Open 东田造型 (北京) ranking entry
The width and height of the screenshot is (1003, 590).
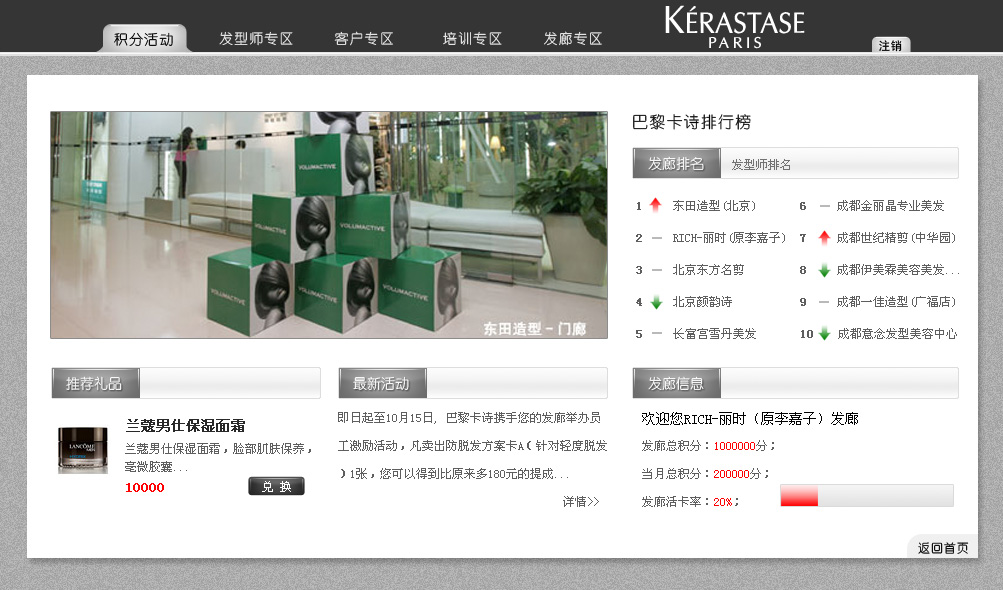click(x=714, y=206)
